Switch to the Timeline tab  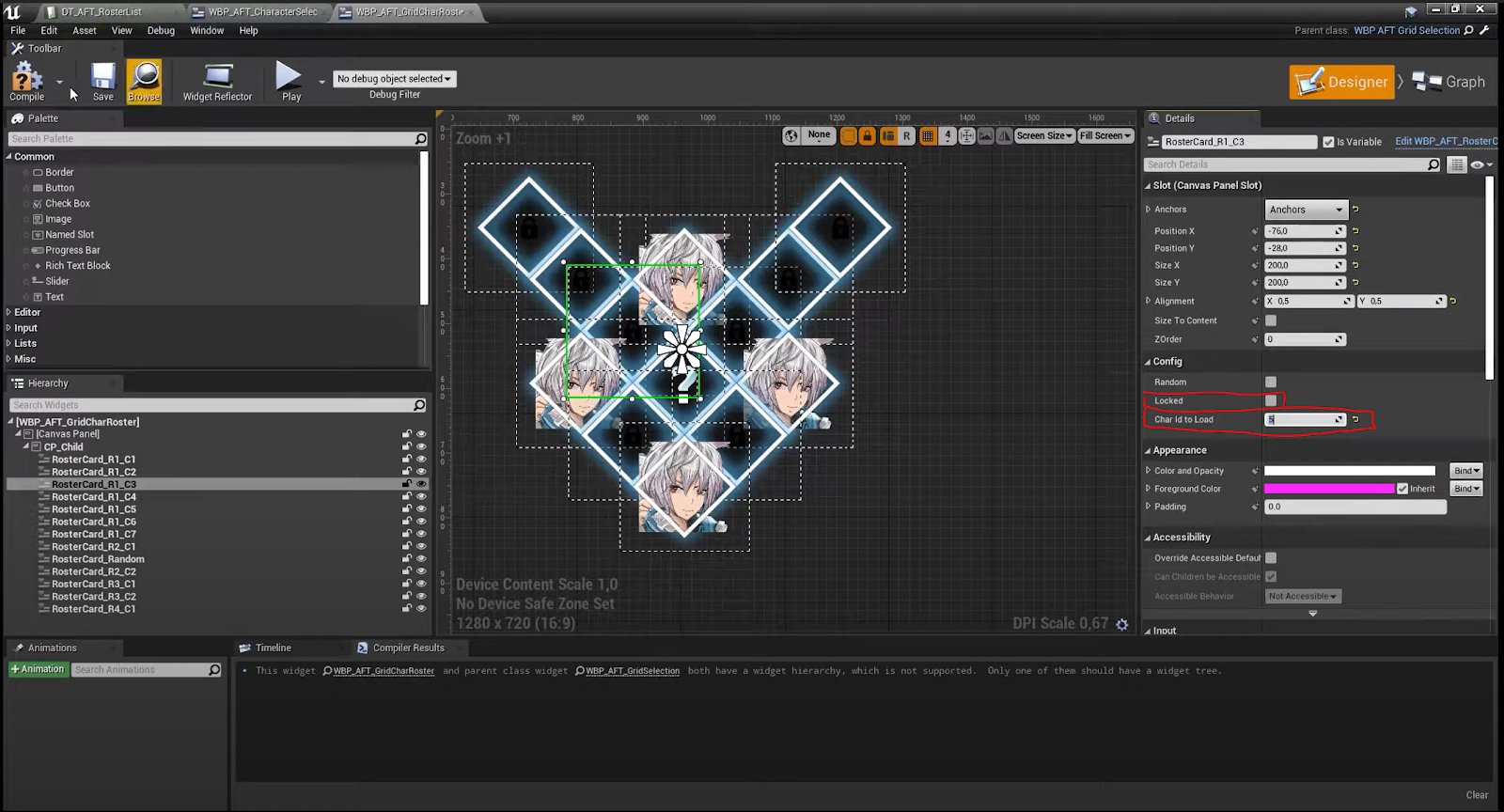[273, 648]
